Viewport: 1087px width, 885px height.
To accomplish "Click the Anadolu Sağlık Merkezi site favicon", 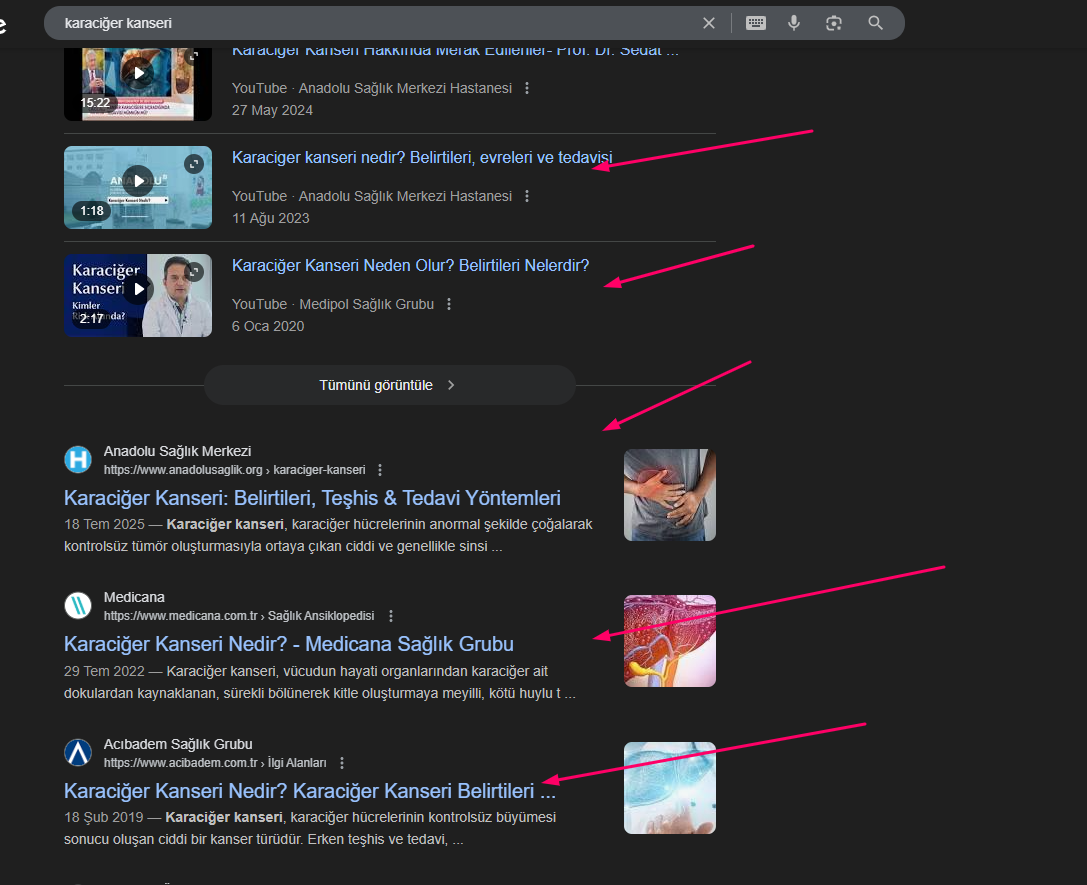I will 78,459.
